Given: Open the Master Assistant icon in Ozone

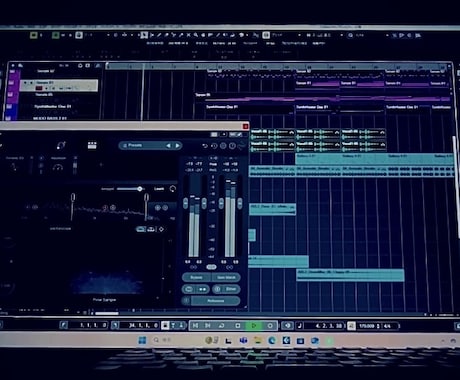Looking at the screenshot, I should tap(61, 145).
